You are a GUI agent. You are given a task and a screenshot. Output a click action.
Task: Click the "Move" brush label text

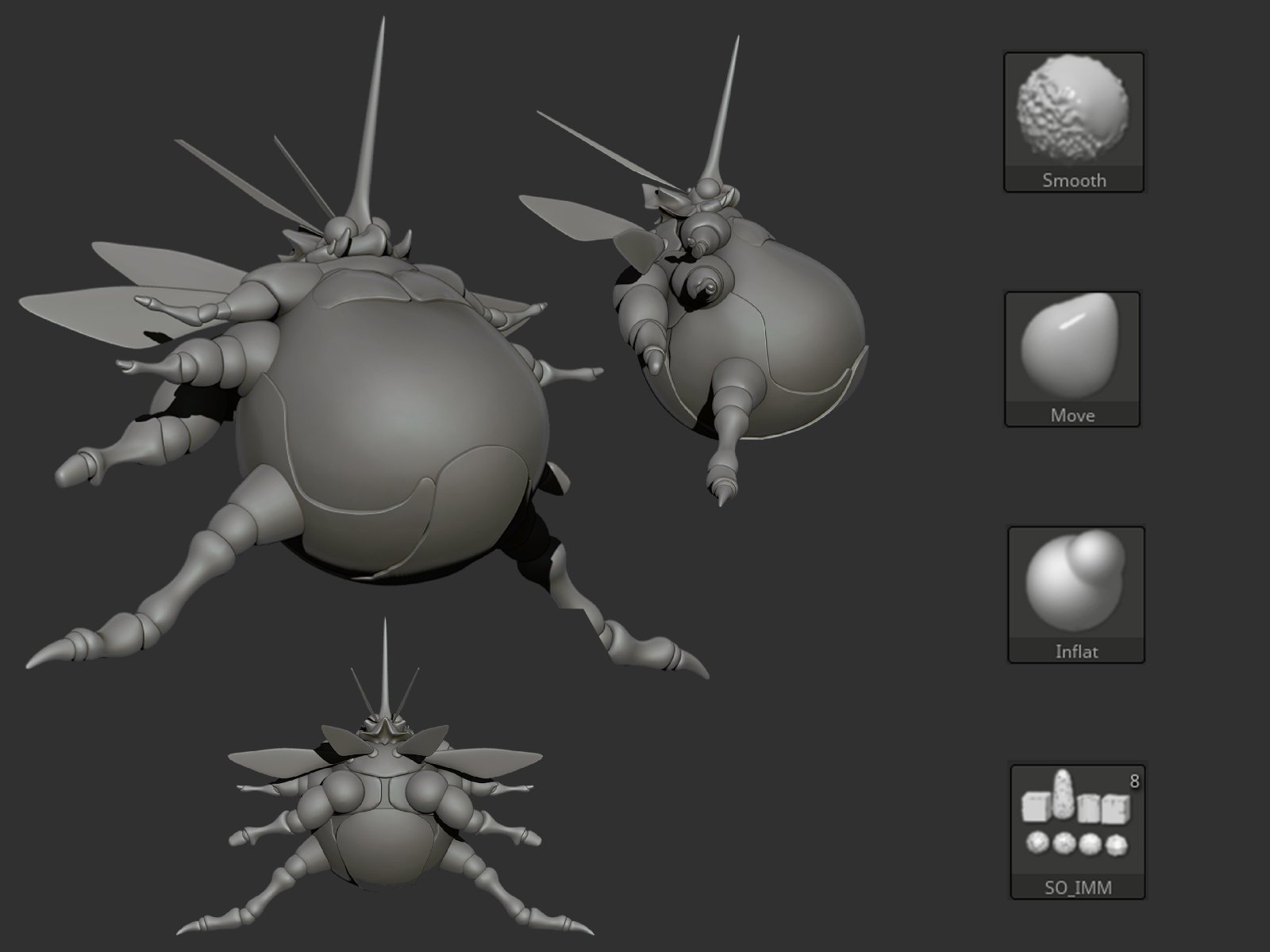(1072, 416)
